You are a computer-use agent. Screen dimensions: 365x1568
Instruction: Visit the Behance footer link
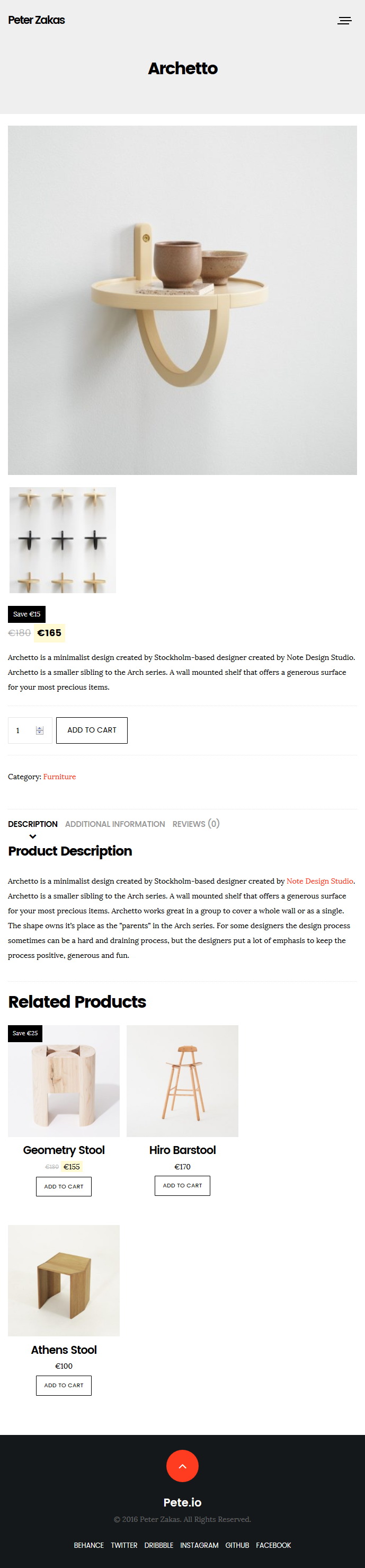coord(89,1545)
